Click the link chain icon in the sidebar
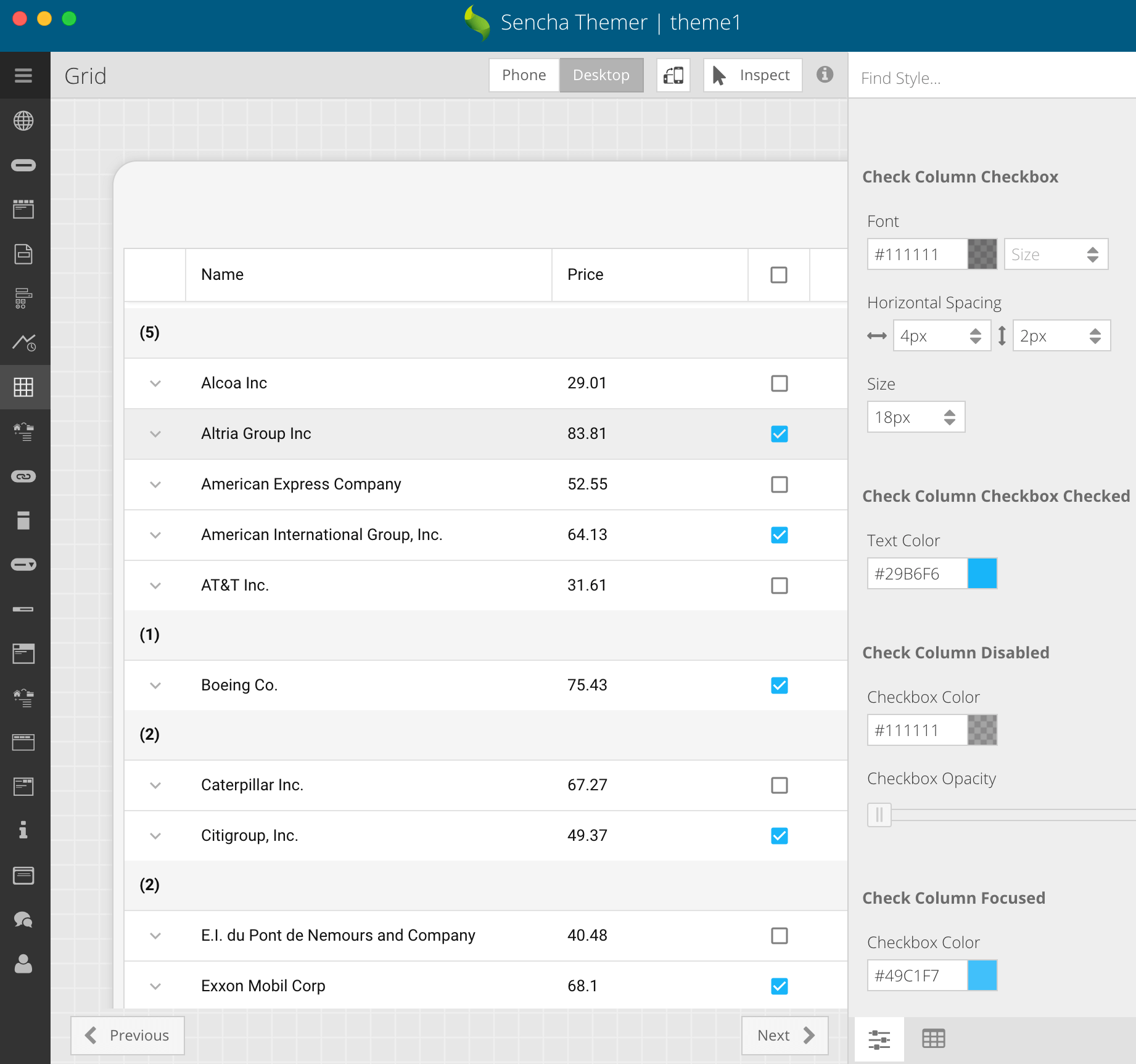Screen dimensions: 1136x1064 click(23, 477)
